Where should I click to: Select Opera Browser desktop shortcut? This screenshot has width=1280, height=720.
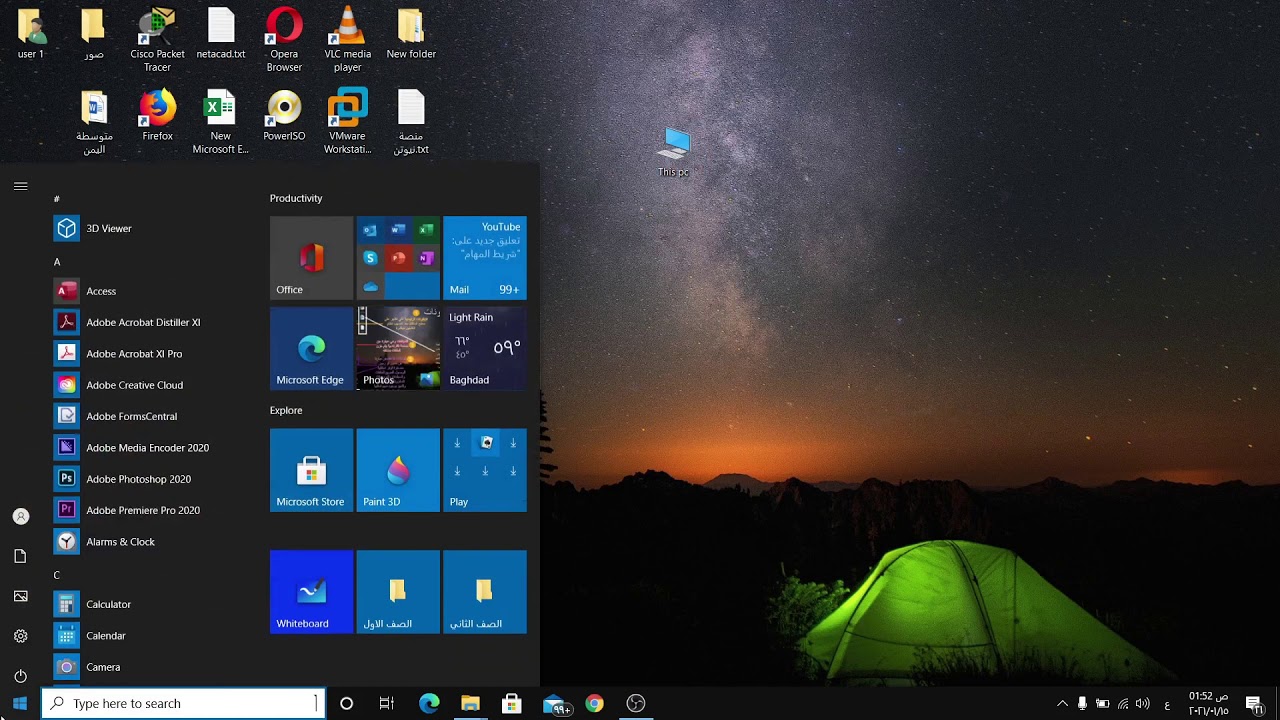284,40
